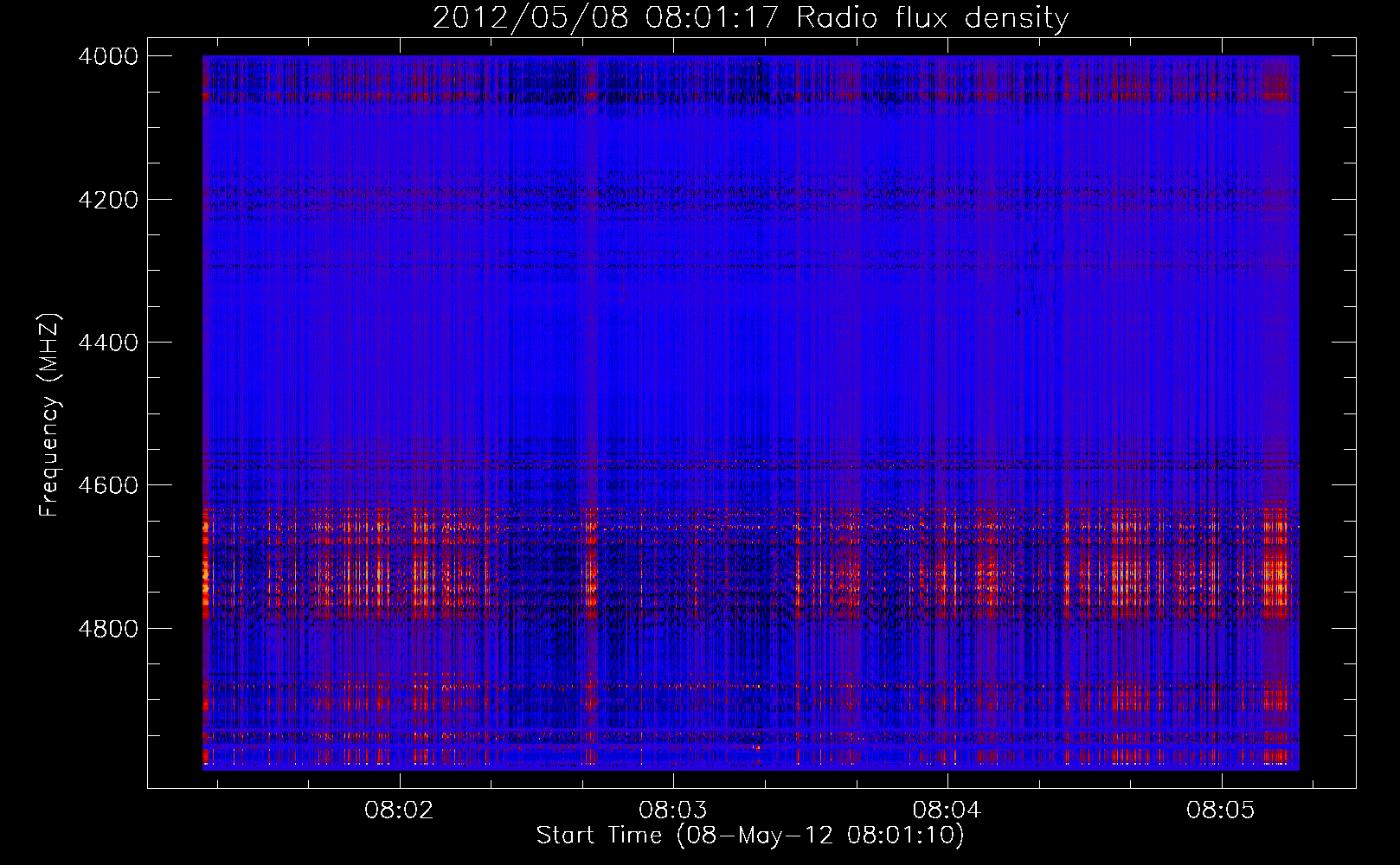The height and width of the screenshot is (865, 1400).
Task: Click the 08:02 time tick label
Action: click(x=399, y=811)
